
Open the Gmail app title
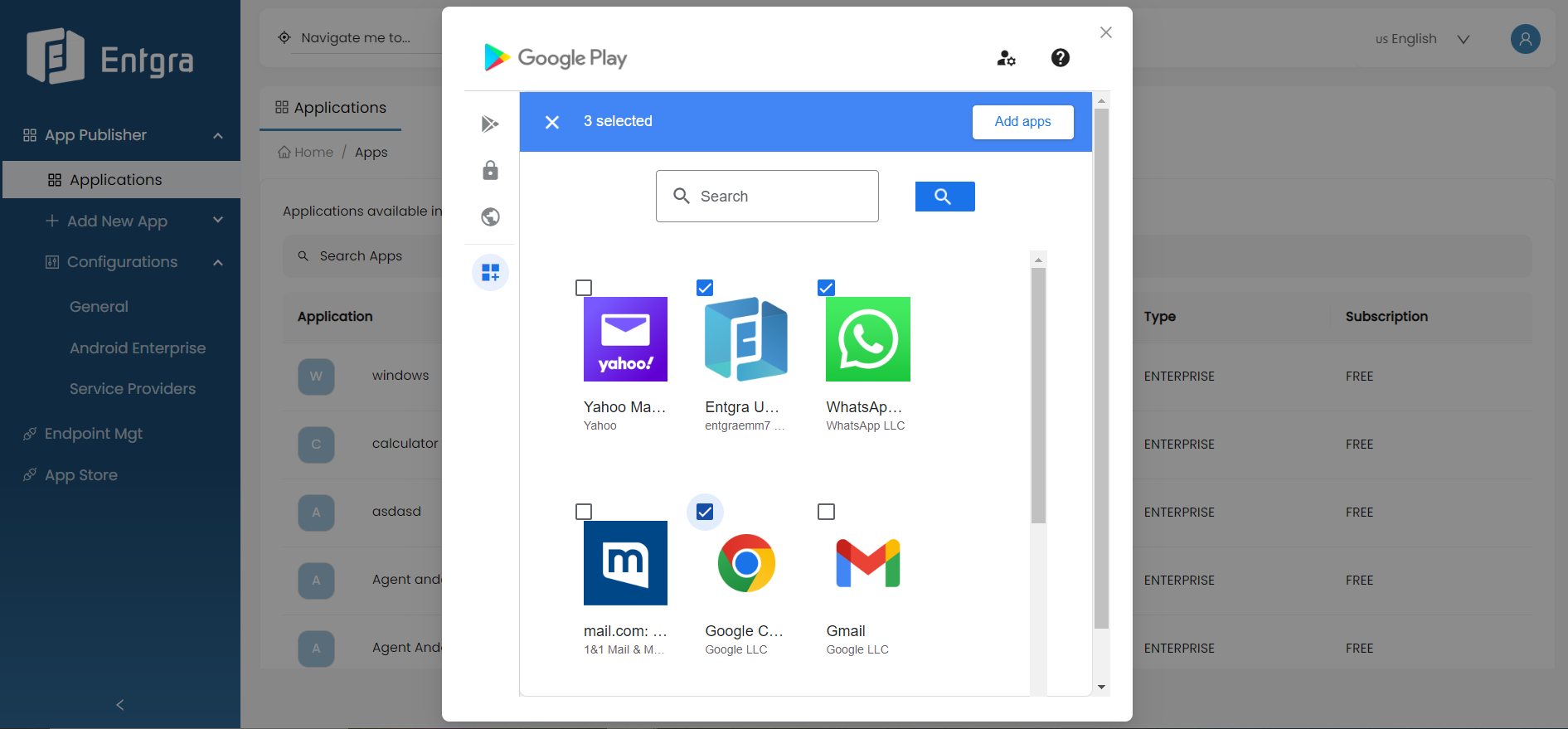point(846,631)
